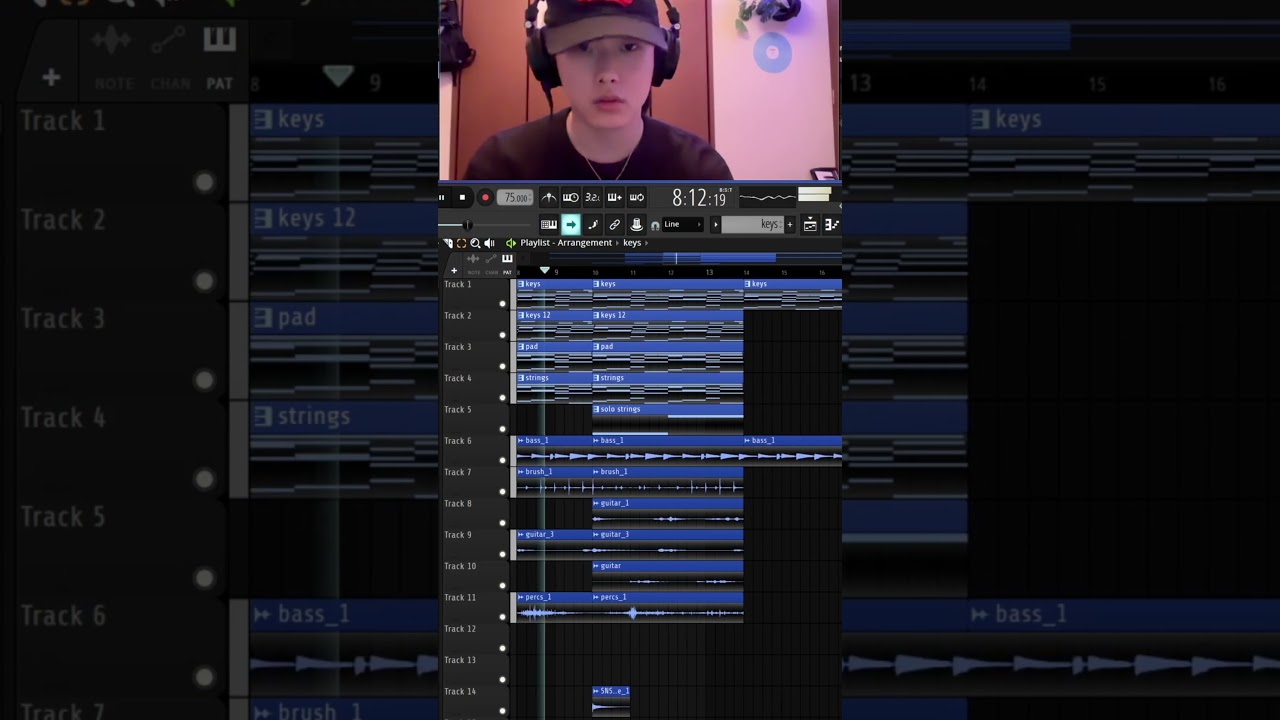Add new pattern with plus button
The width and height of the screenshot is (1280, 720).
pos(789,225)
